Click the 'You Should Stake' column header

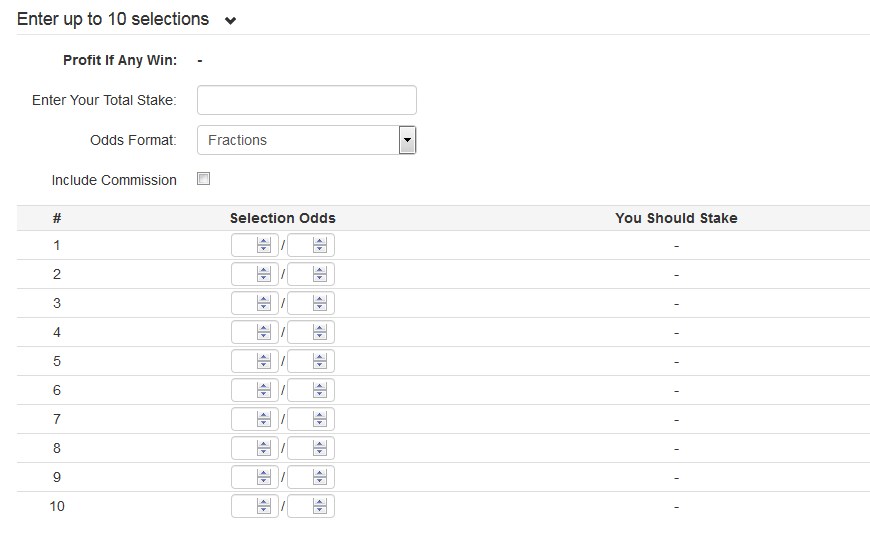(x=676, y=218)
